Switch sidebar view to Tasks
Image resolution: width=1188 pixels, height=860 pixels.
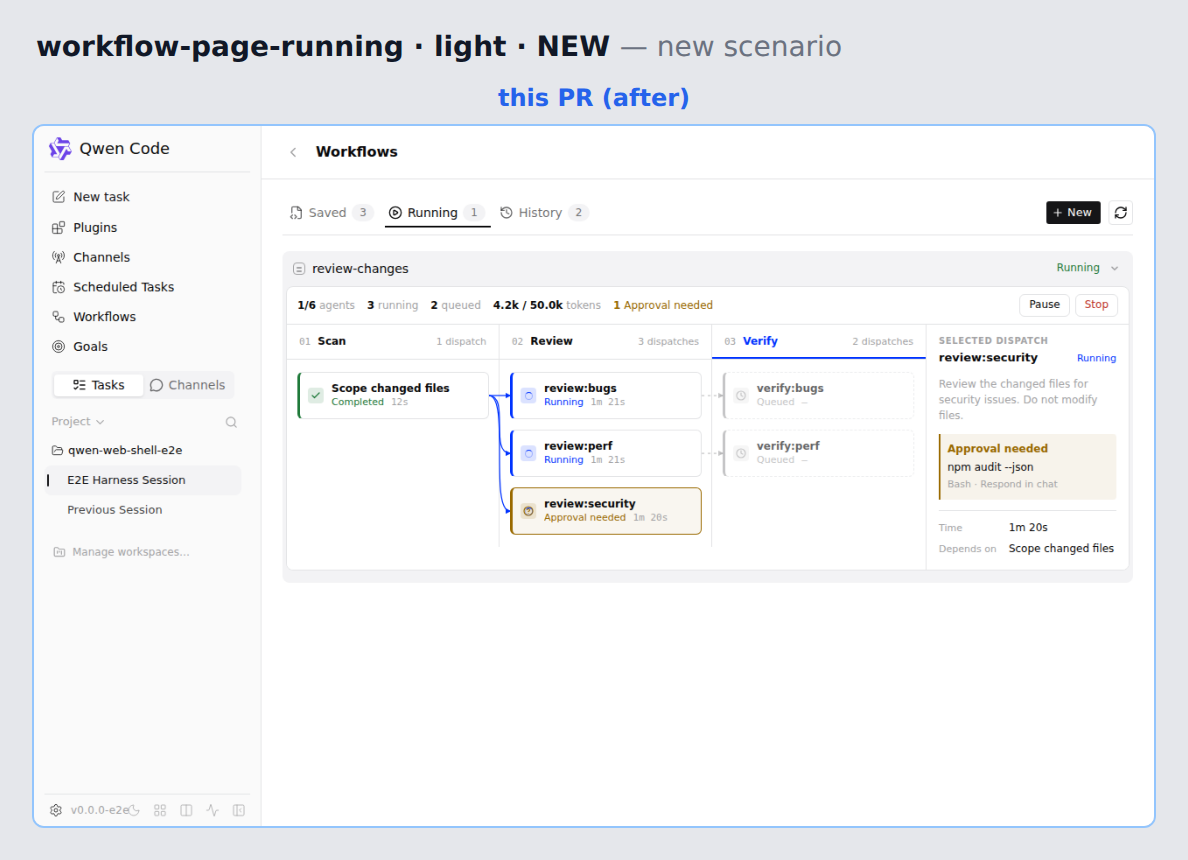(98, 385)
